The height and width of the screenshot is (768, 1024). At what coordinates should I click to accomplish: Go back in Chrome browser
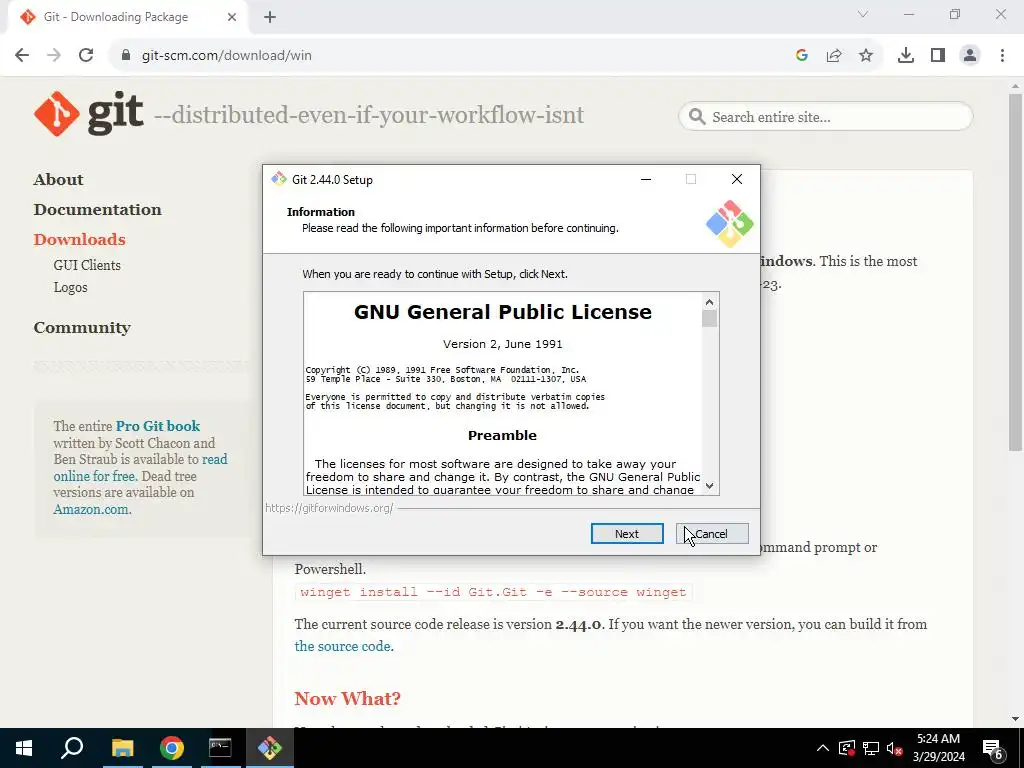click(22, 56)
